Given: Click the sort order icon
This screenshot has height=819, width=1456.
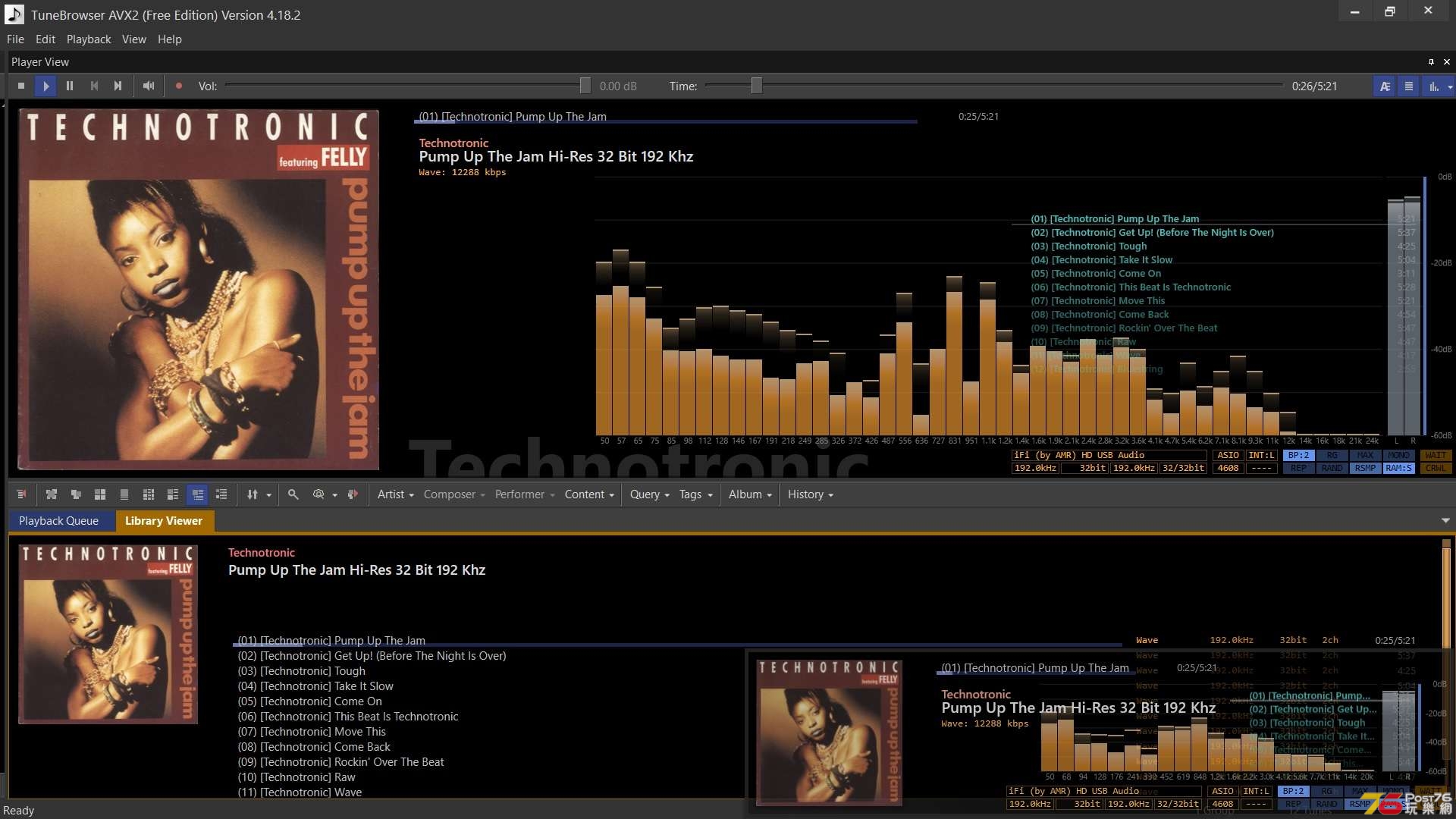Looking at the screenshot, I should [x=252, y=494].
